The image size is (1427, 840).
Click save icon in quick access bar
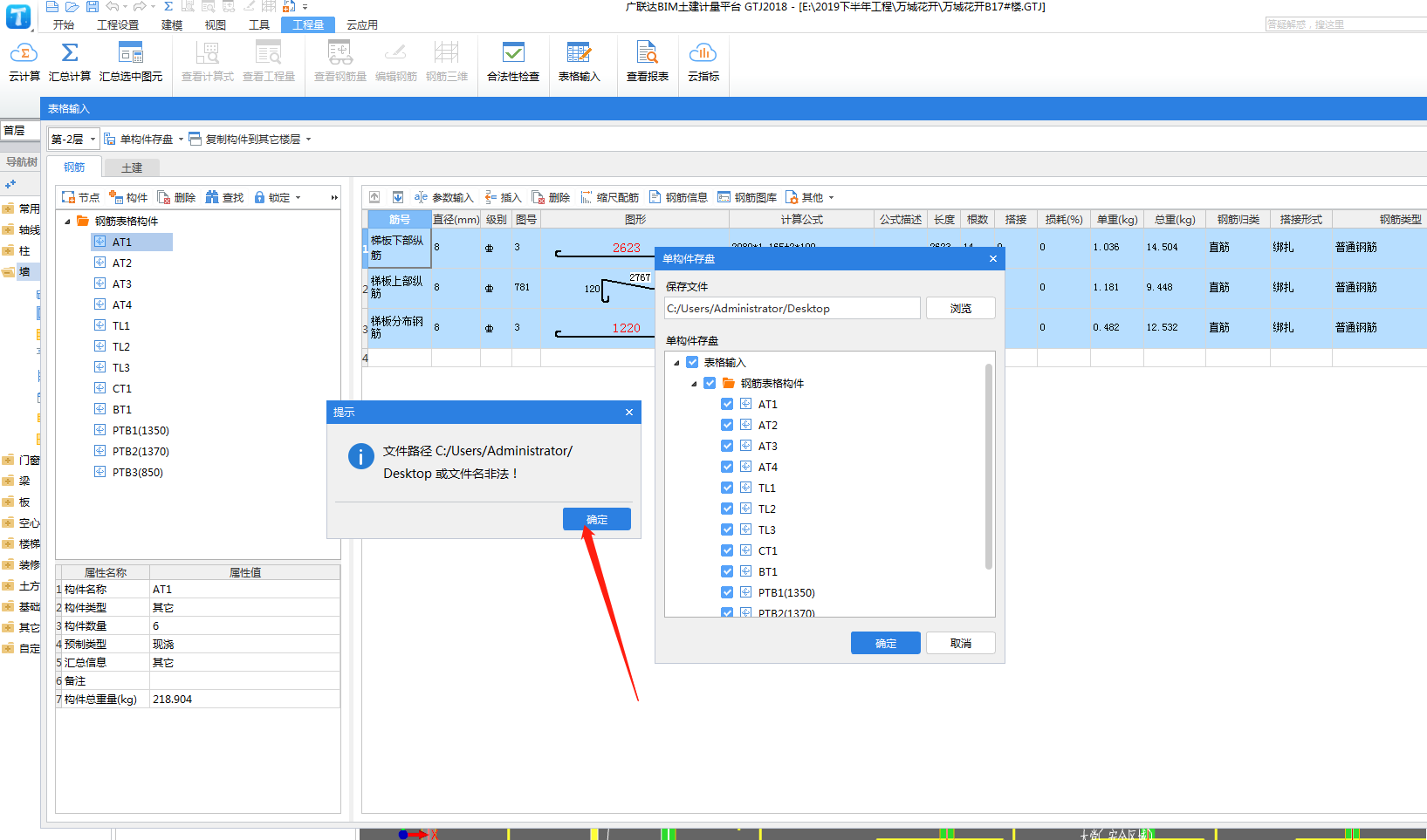pyautogui.click(x=92, y=6)
